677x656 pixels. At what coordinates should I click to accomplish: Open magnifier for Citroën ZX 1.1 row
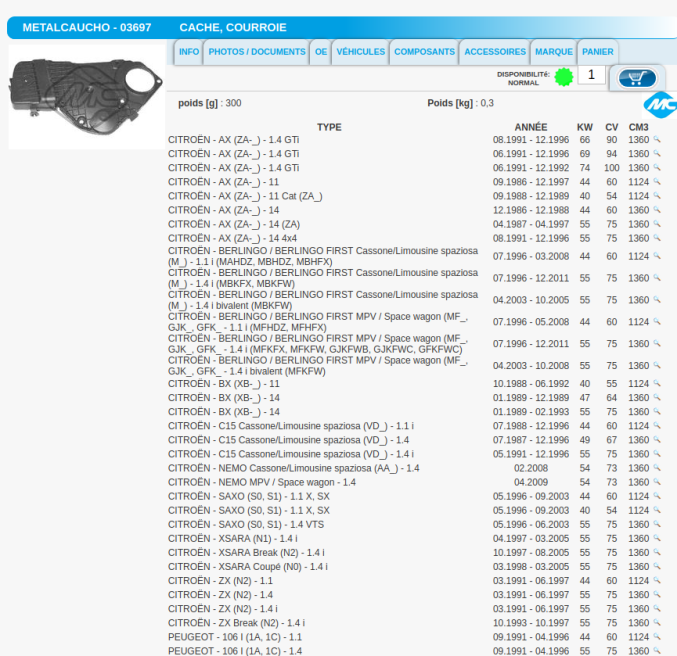(658, 581)
